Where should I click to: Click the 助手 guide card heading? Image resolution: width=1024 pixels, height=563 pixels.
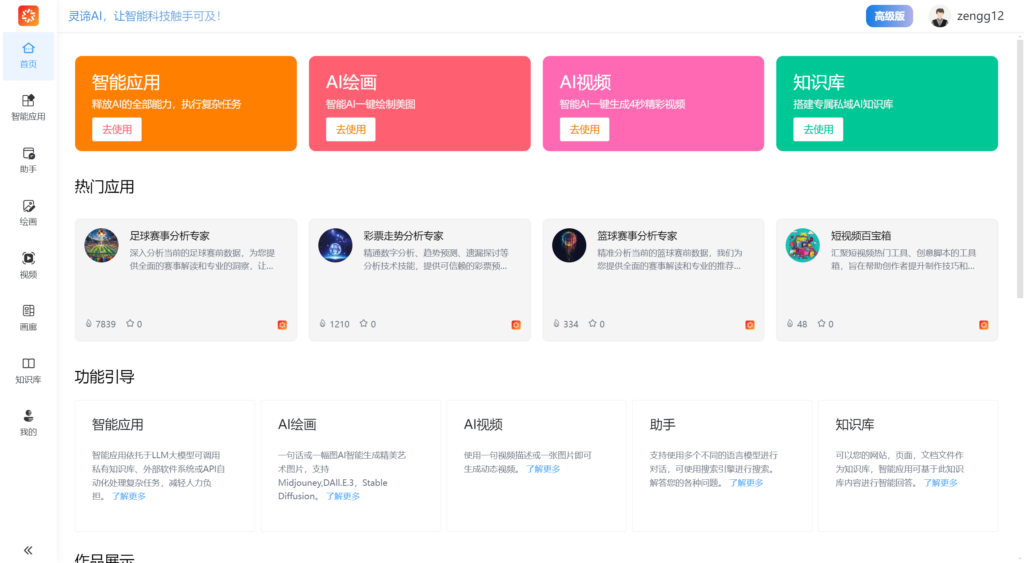[662, 425]
